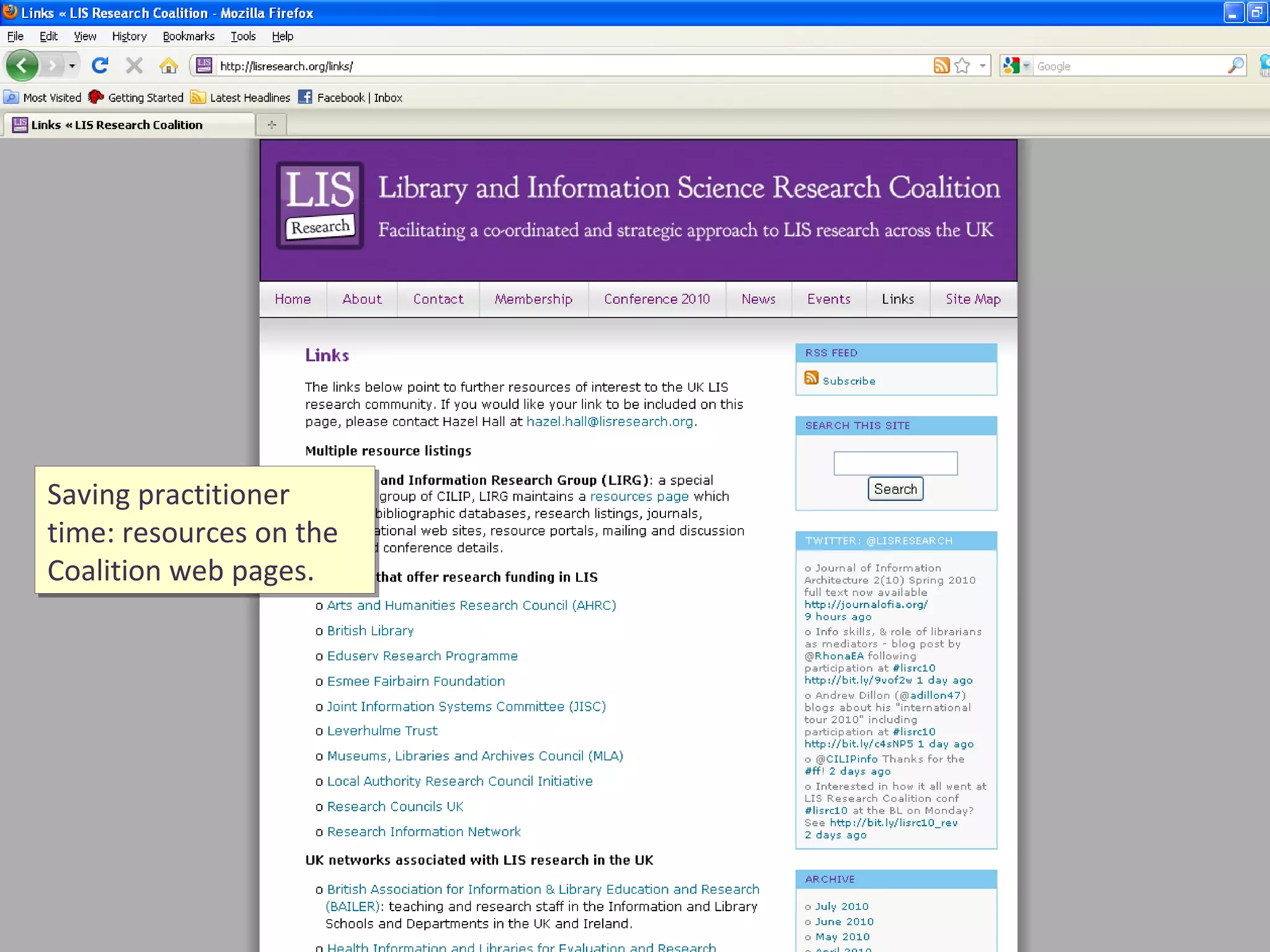Open the LIRG resources page link
This screenshot has width=1270, height=952.
coord(639,496)
